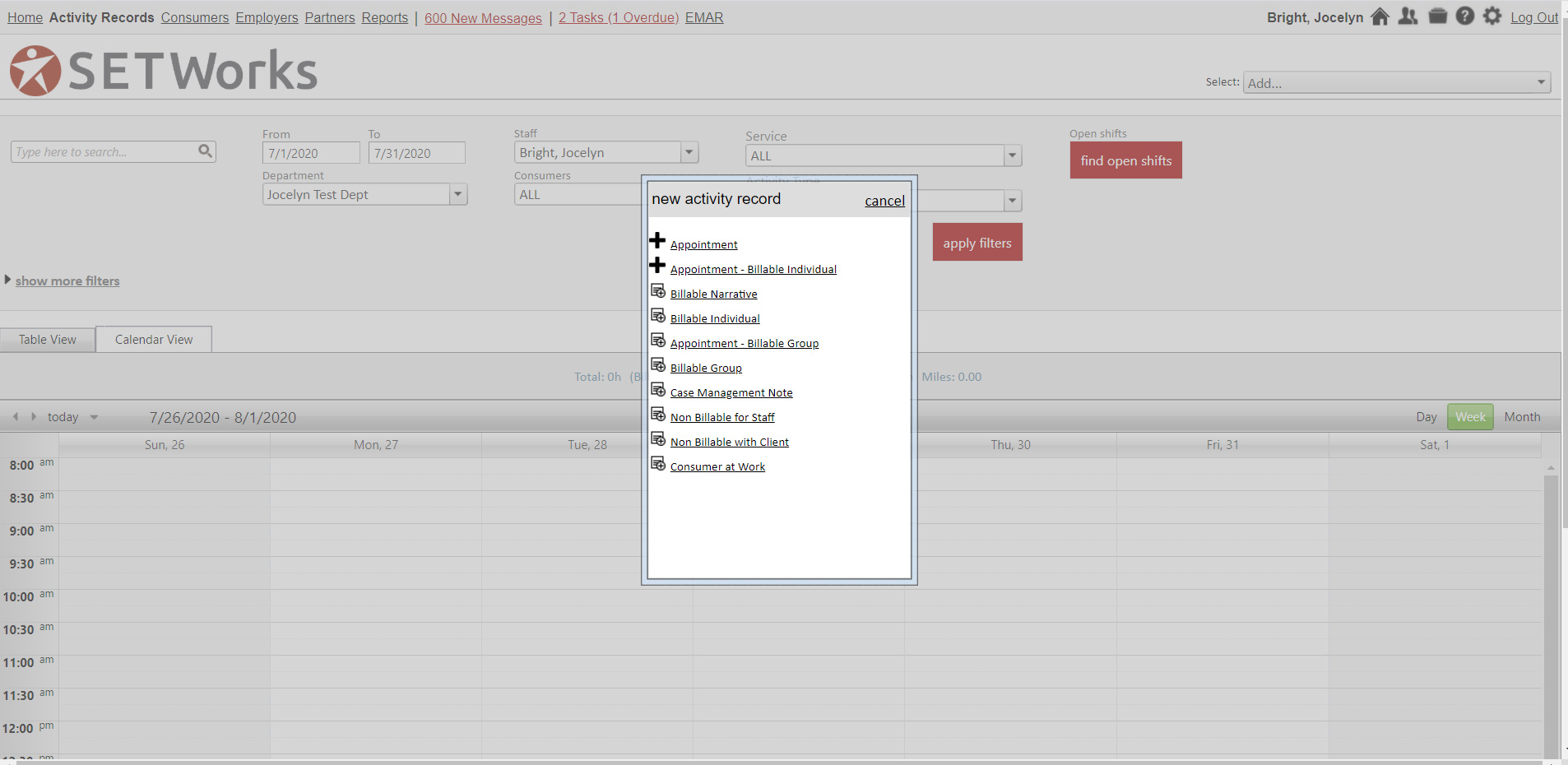1568x765 pixels.
Task: Click record icon beside Consumer at Work
Action: [658, 464]
